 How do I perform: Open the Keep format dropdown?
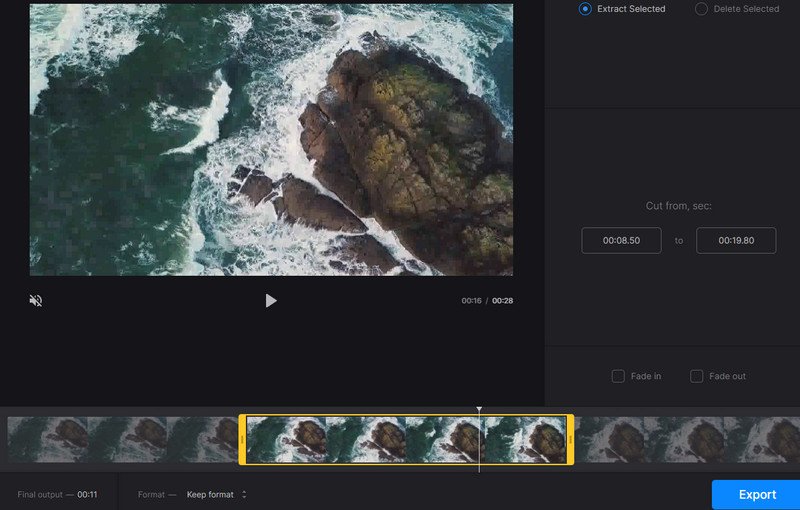[217, 494]
